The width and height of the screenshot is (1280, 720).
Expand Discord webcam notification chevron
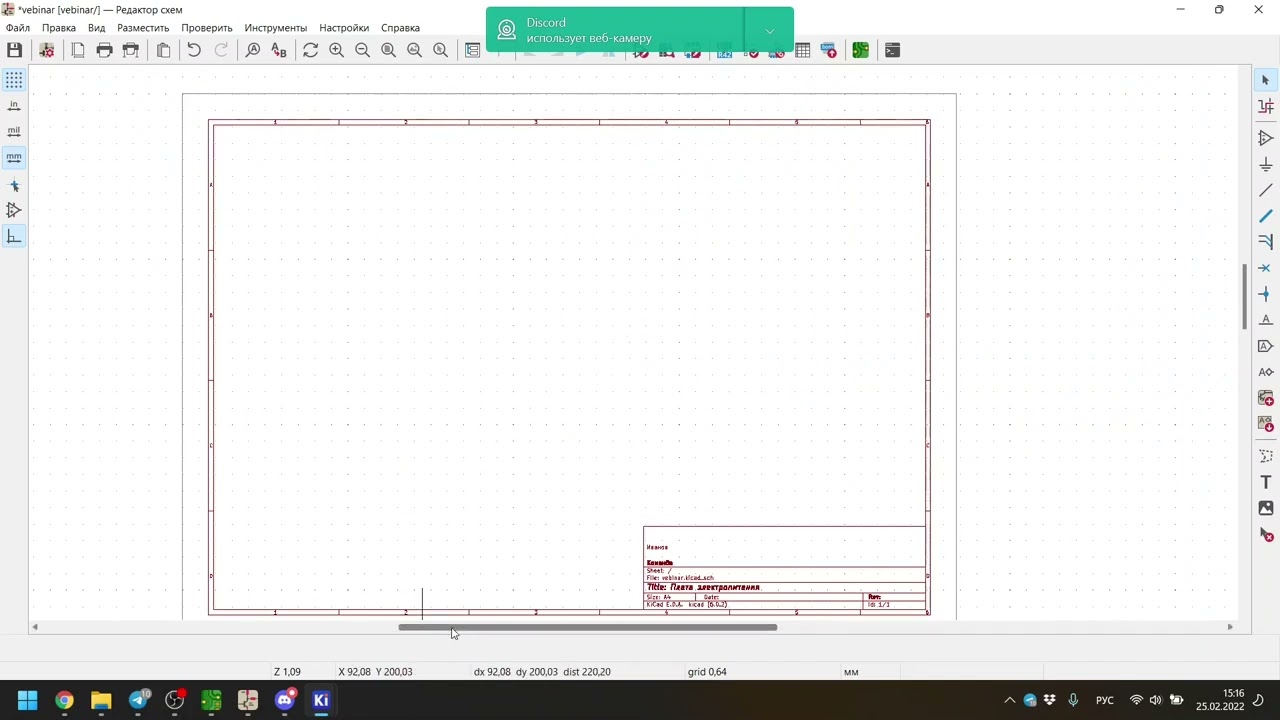pos(770,31)
